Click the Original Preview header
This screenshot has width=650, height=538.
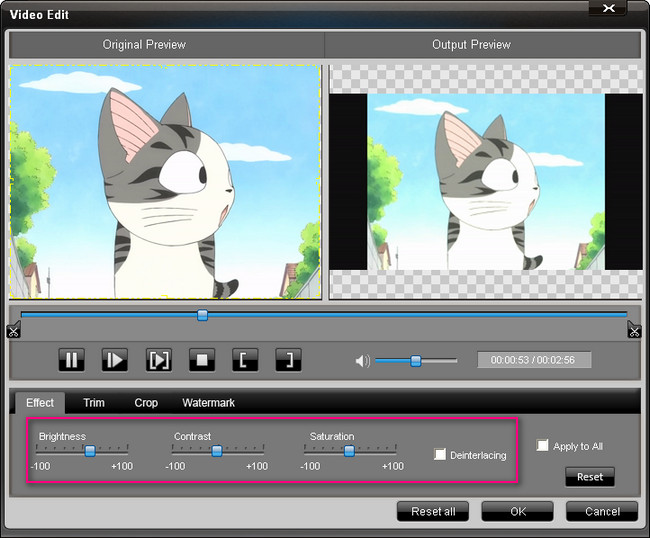point(144,45)
